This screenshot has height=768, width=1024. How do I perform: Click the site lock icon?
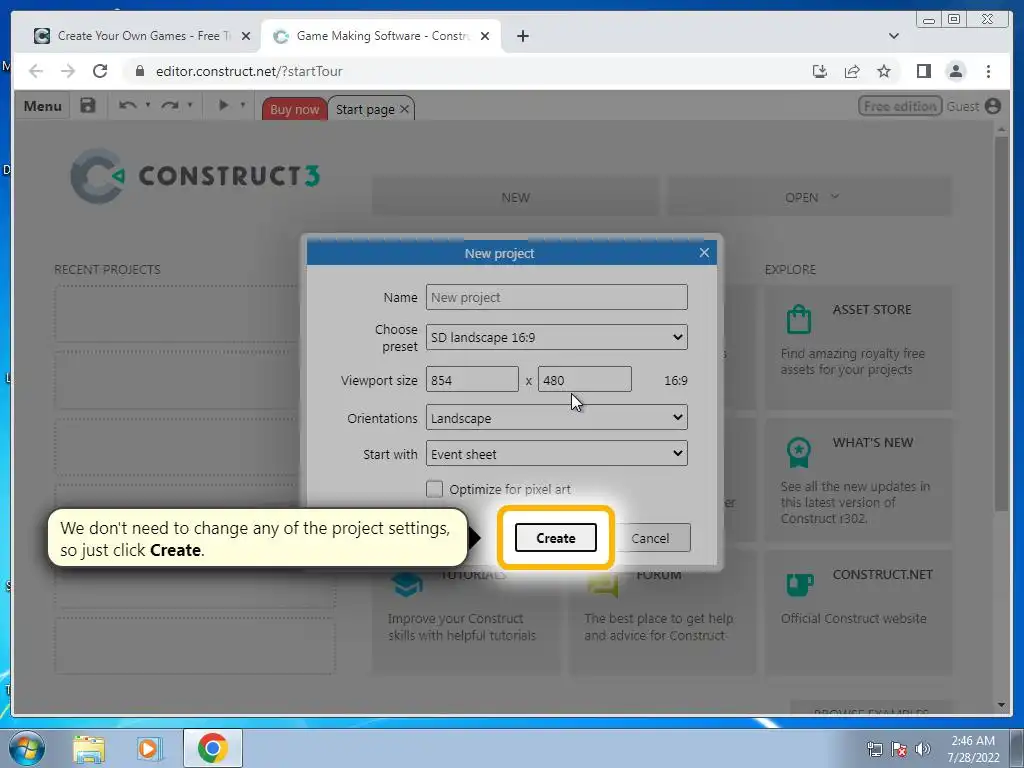tap(139, 71)
